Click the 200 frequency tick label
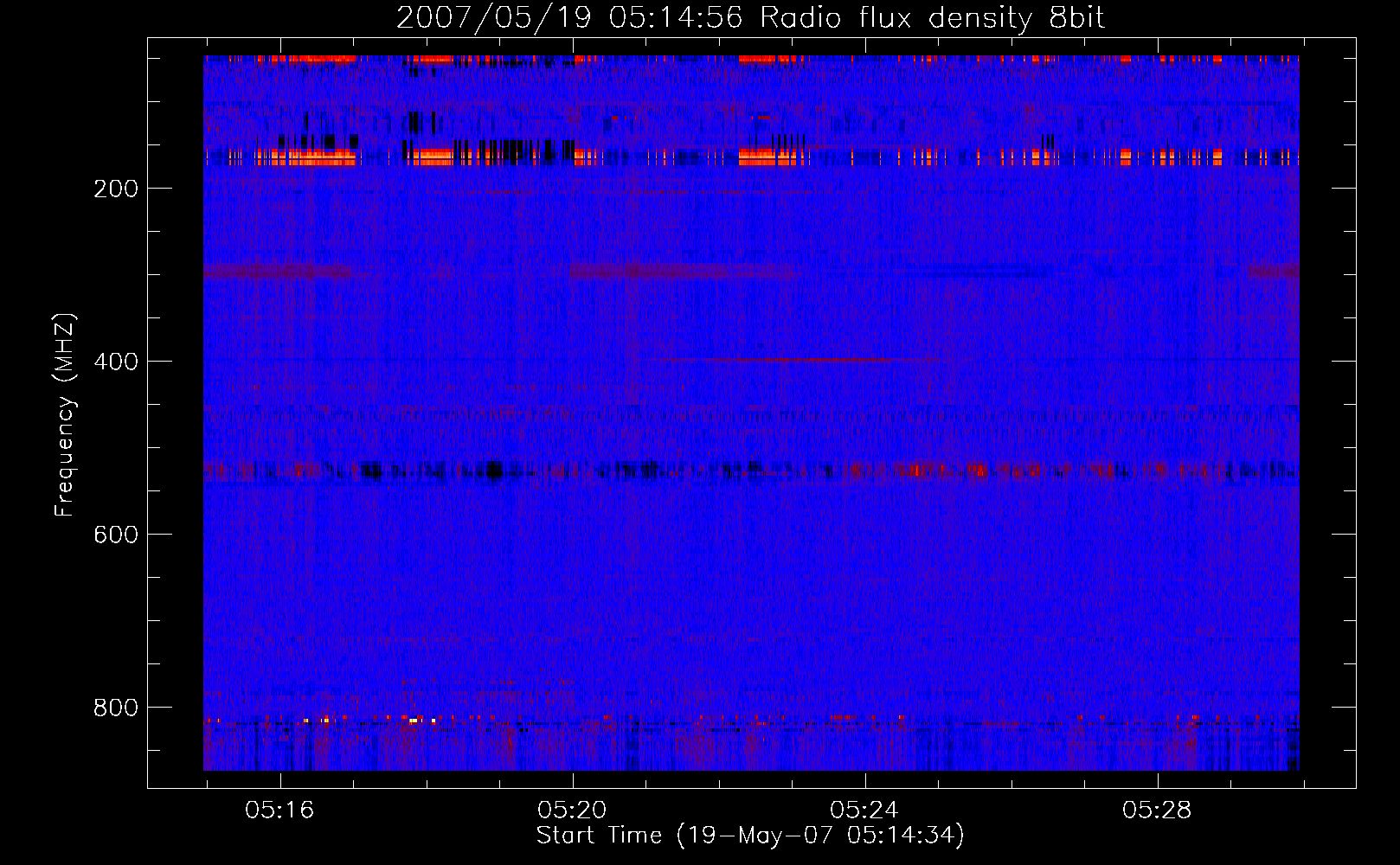Screen dimensions: 1400x865 (116, 189)
